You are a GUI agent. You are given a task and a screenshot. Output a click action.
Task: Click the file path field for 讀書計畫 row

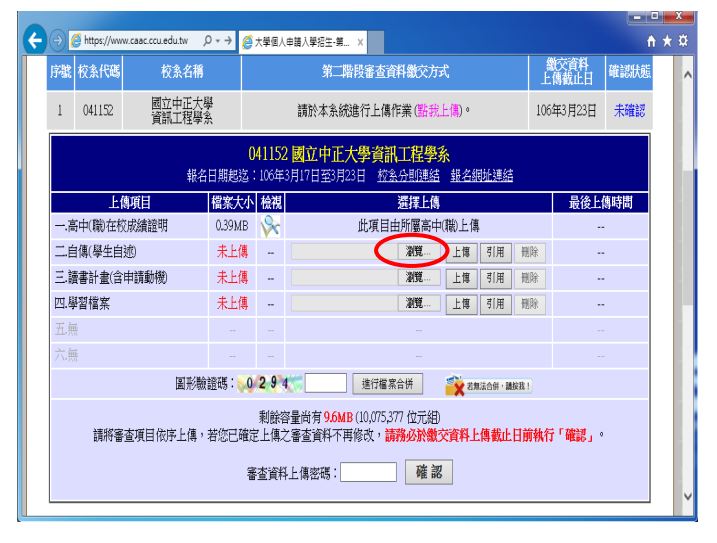(344, 278)
